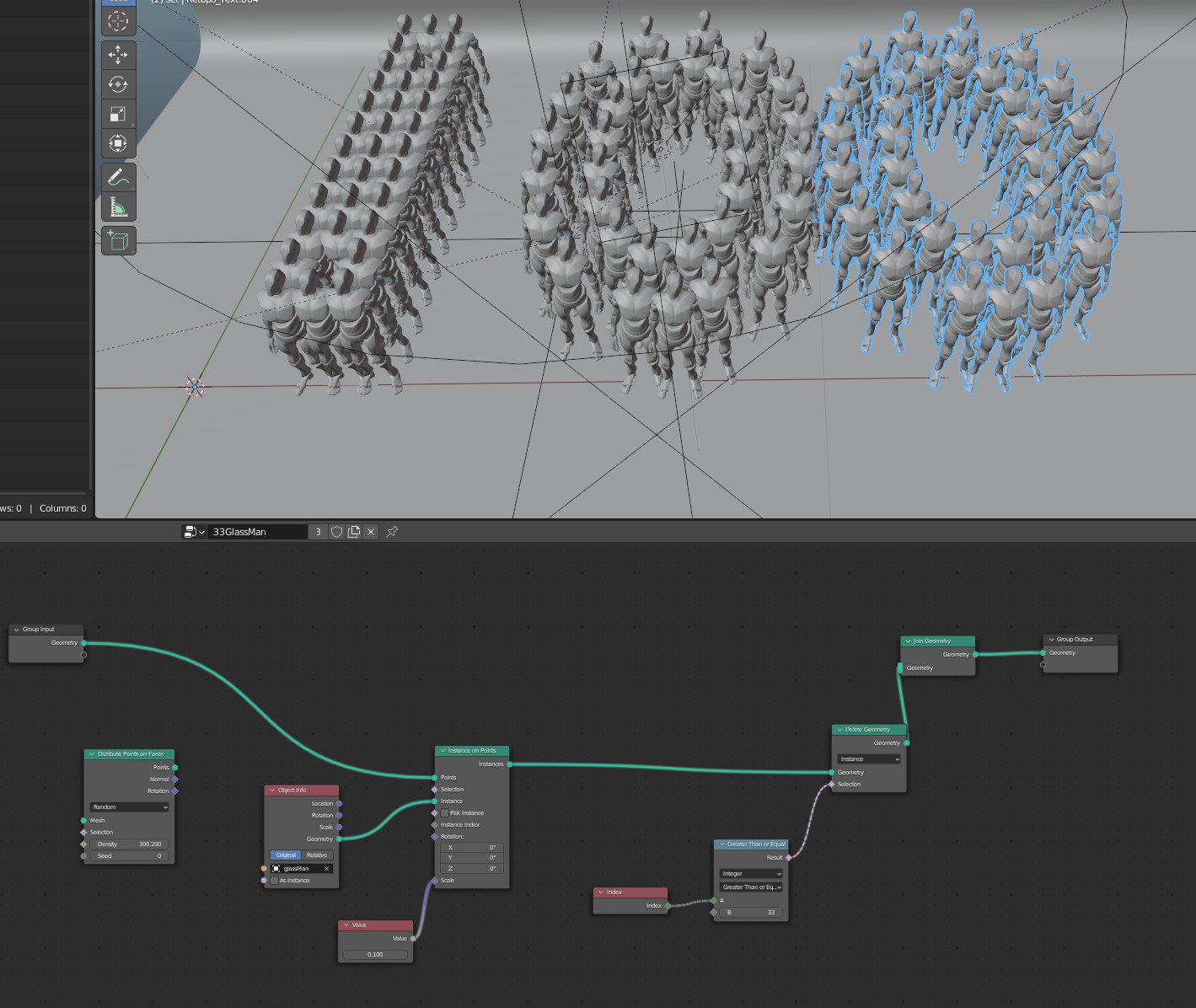Collapse the Object Info node
1196x1008 pixels.
click(272, 790)
